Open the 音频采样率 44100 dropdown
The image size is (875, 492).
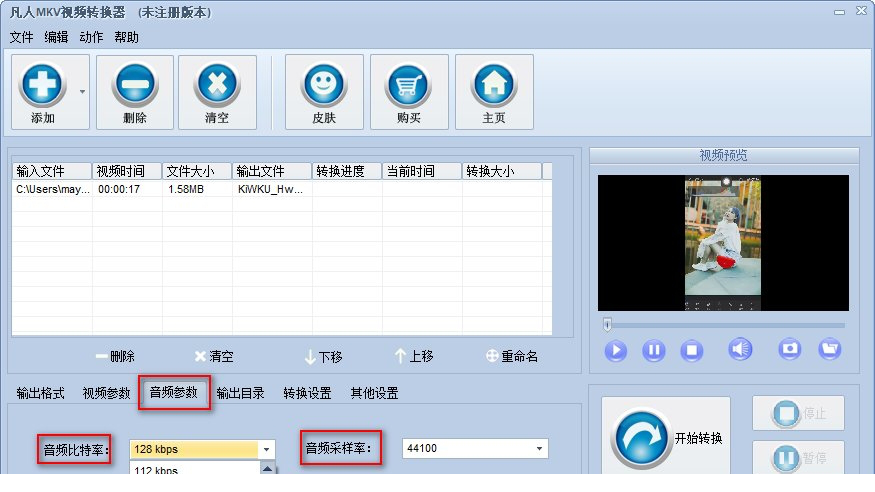tap(475, 448)
